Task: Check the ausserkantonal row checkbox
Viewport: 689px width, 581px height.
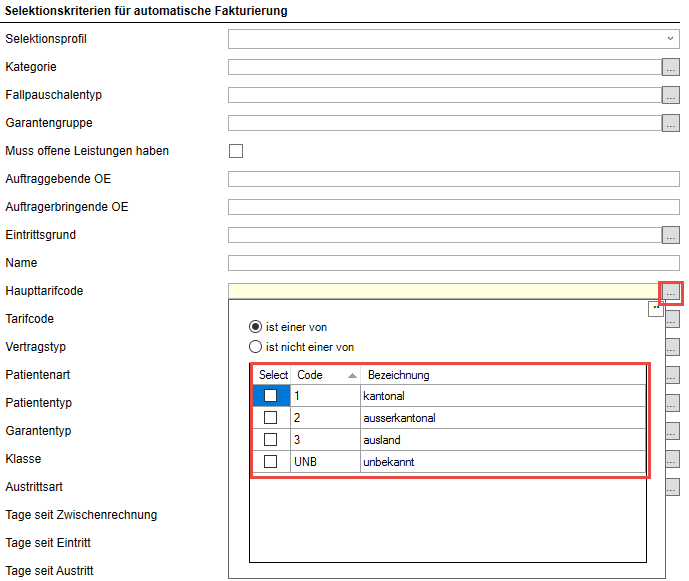Action: click(x=270, y=418)
